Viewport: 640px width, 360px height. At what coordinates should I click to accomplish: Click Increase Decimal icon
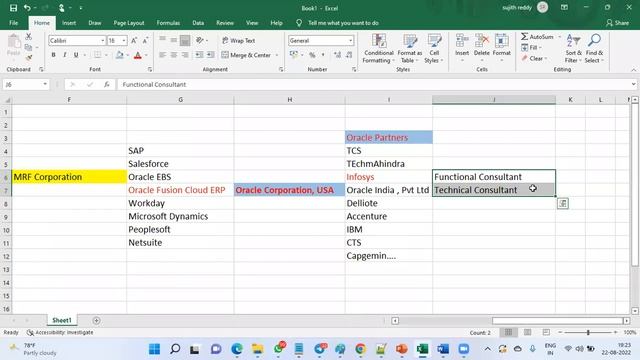[x=337, y=55]
